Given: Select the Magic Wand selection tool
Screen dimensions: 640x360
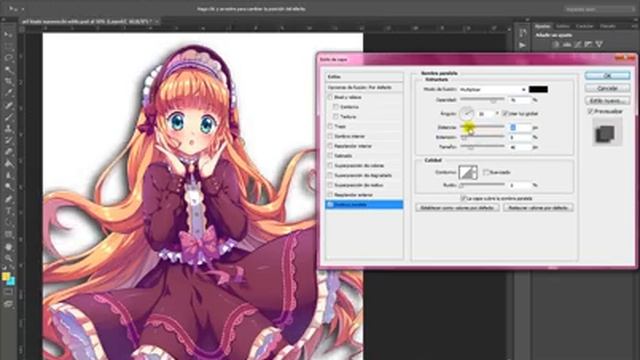Looking at the screenshot, I should click(x=8, y=70).
